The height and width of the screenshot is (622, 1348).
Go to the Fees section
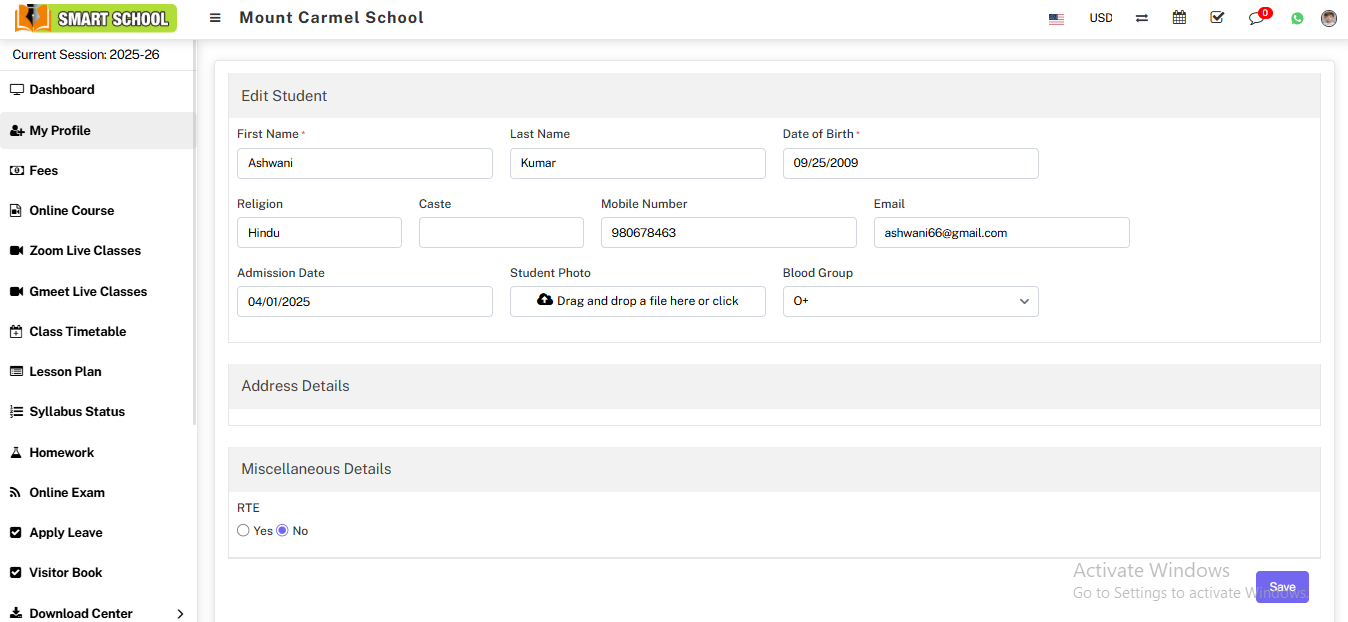[43, 170]
